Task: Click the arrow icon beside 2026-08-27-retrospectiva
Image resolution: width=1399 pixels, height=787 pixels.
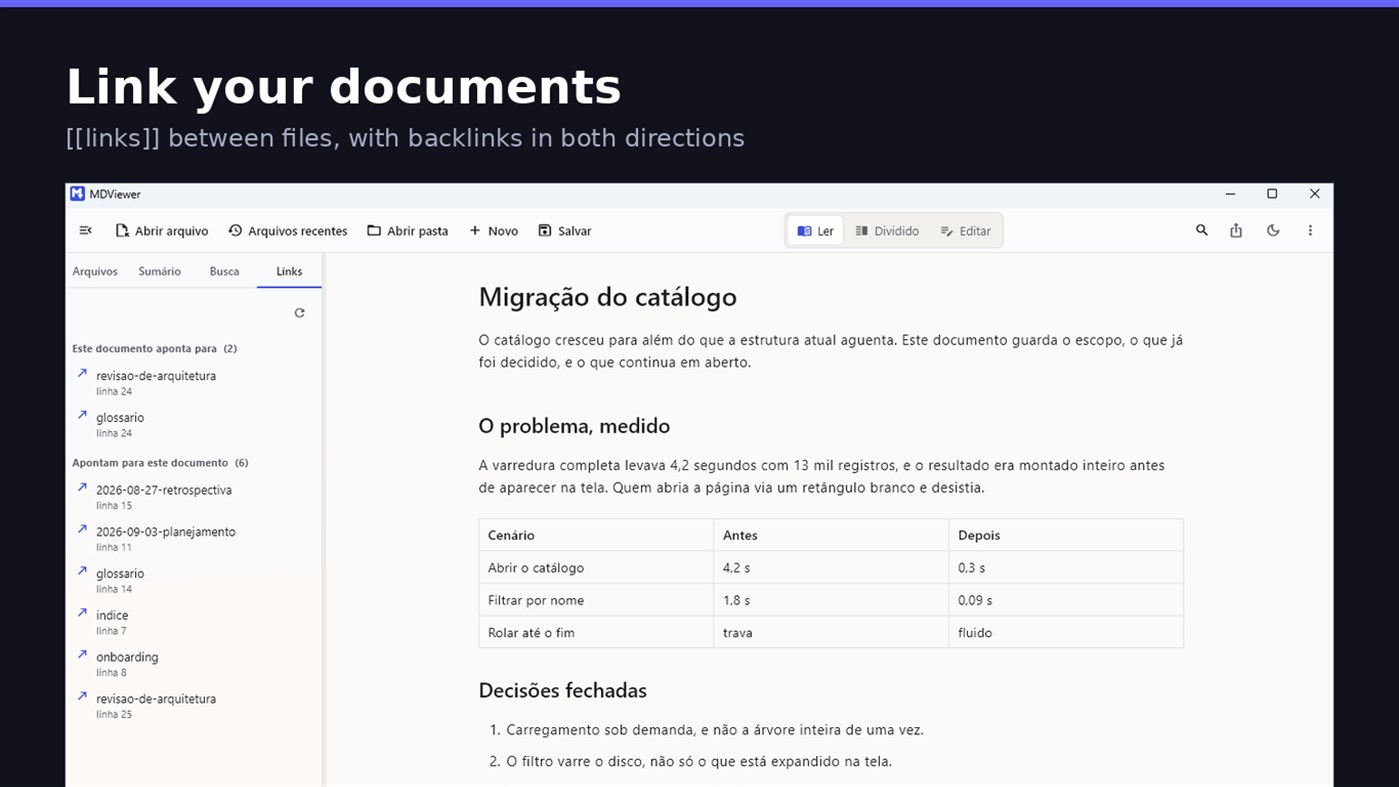Action: pyautogui.click(x=82, y=488)
